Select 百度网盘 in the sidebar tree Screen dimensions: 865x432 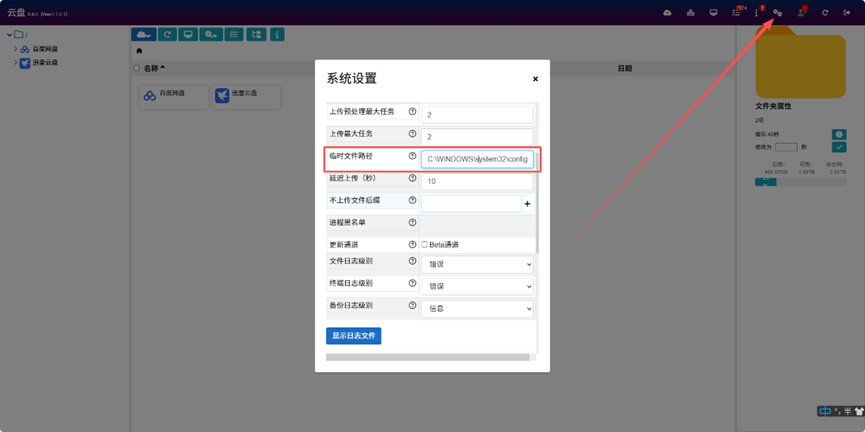45,49
